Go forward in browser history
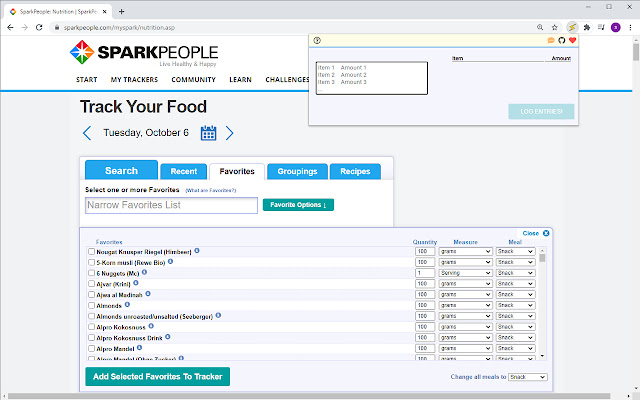The width and height of the screenshot is (640, 400). tap(24, 27)
